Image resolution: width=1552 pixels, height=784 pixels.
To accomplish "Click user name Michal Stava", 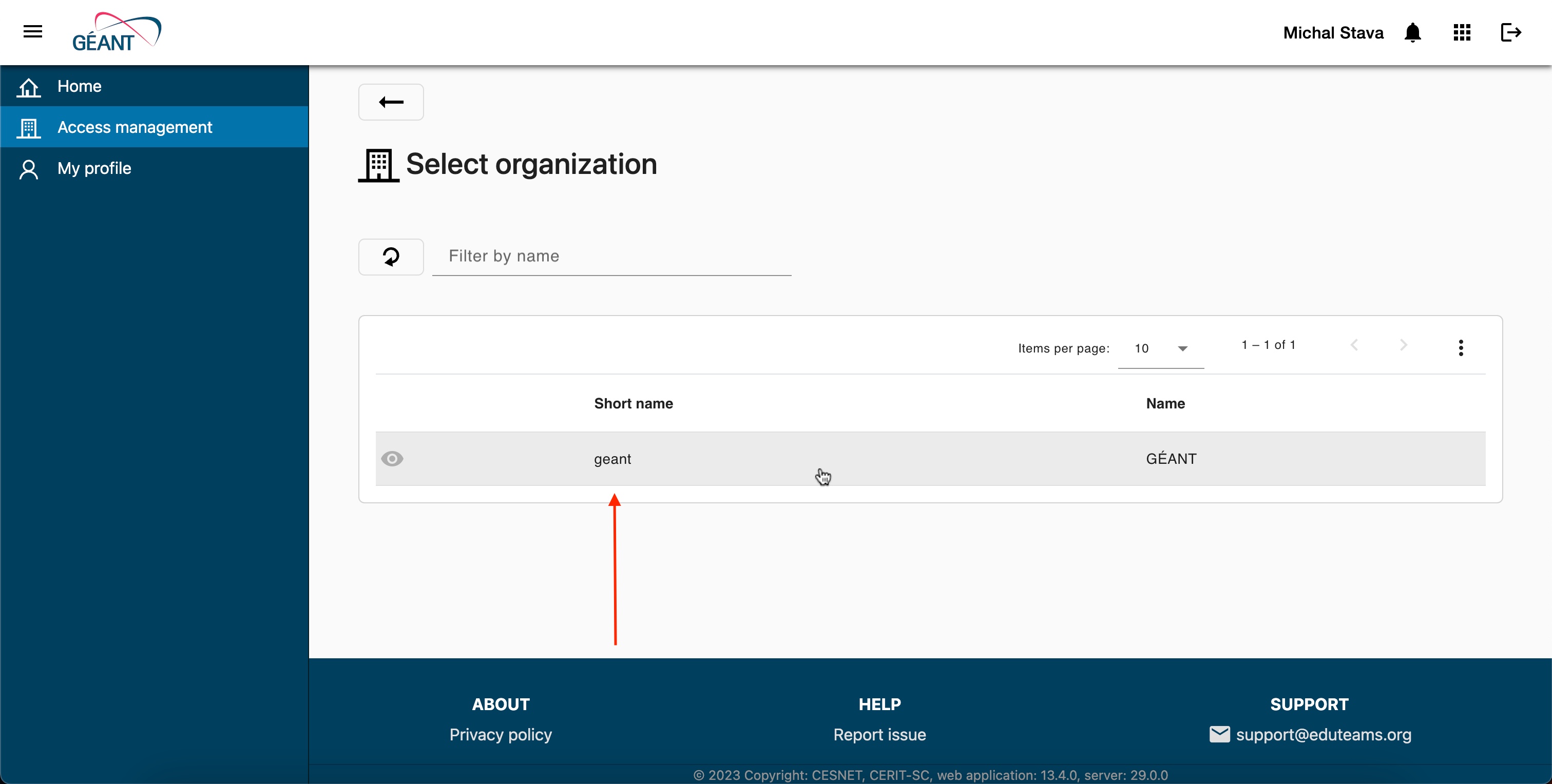I will pos(1333,32).
